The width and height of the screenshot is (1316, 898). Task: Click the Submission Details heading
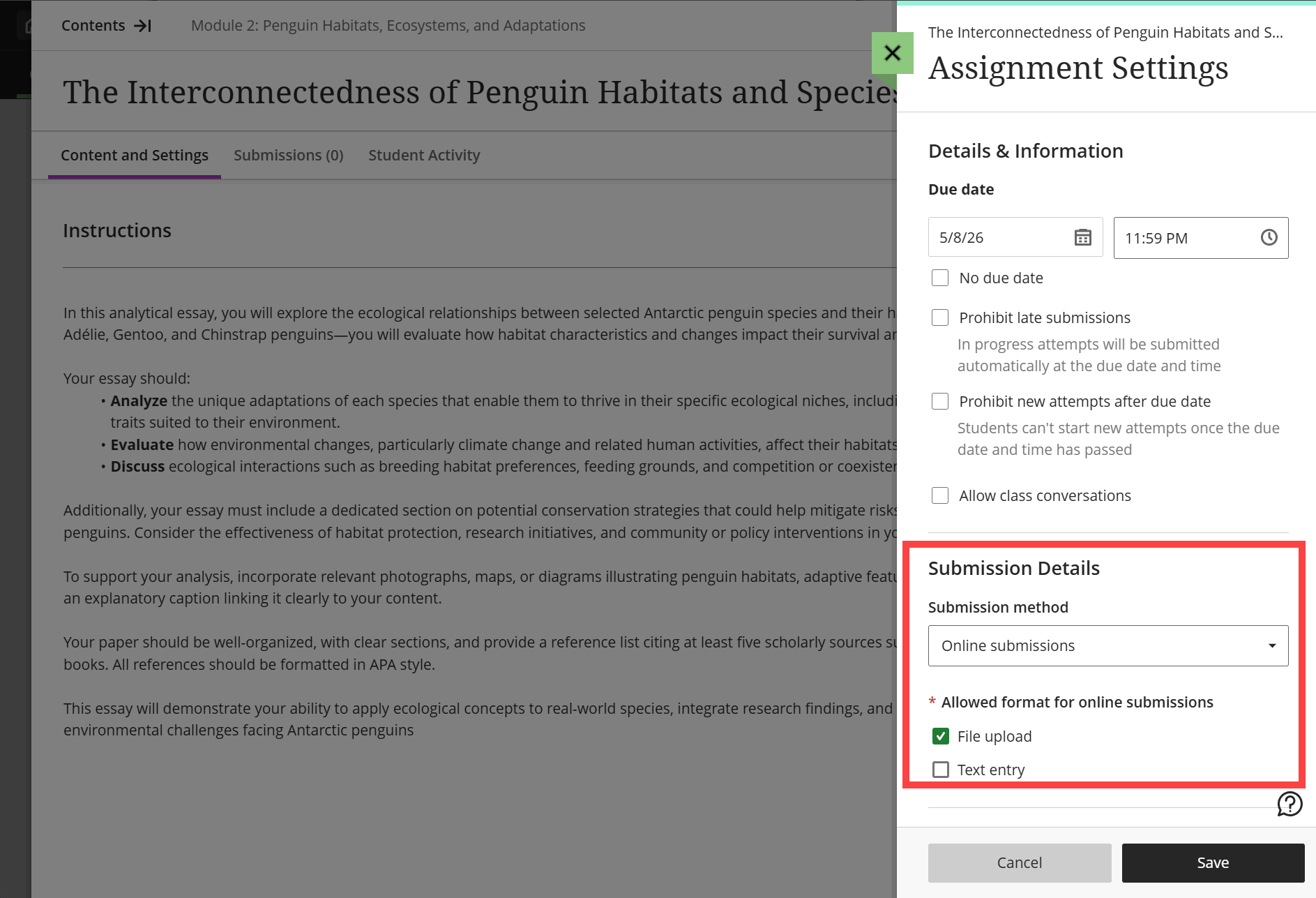pos(1013,569)
